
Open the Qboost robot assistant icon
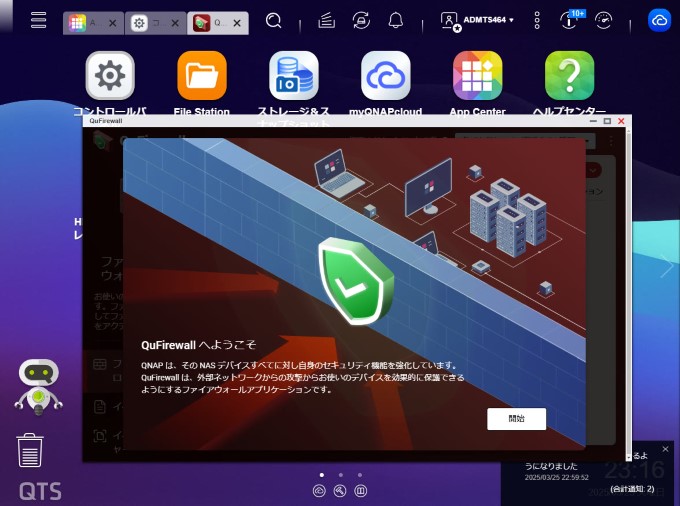click(39, 387)
